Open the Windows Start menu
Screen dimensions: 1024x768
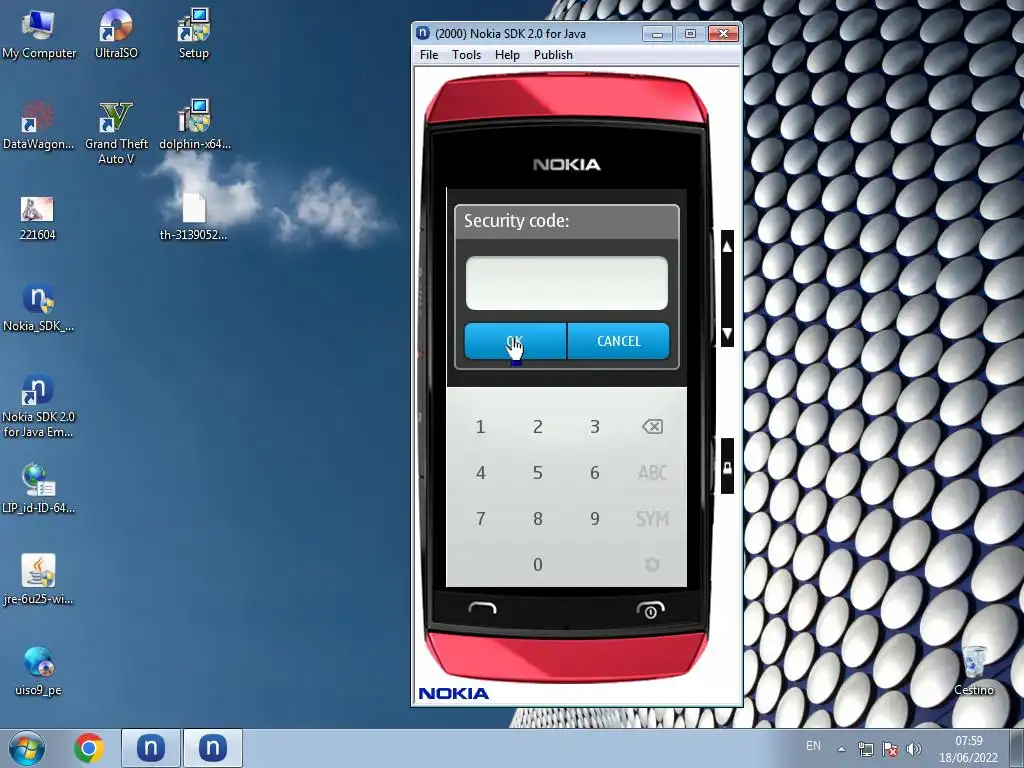click(x=27, y=748)
